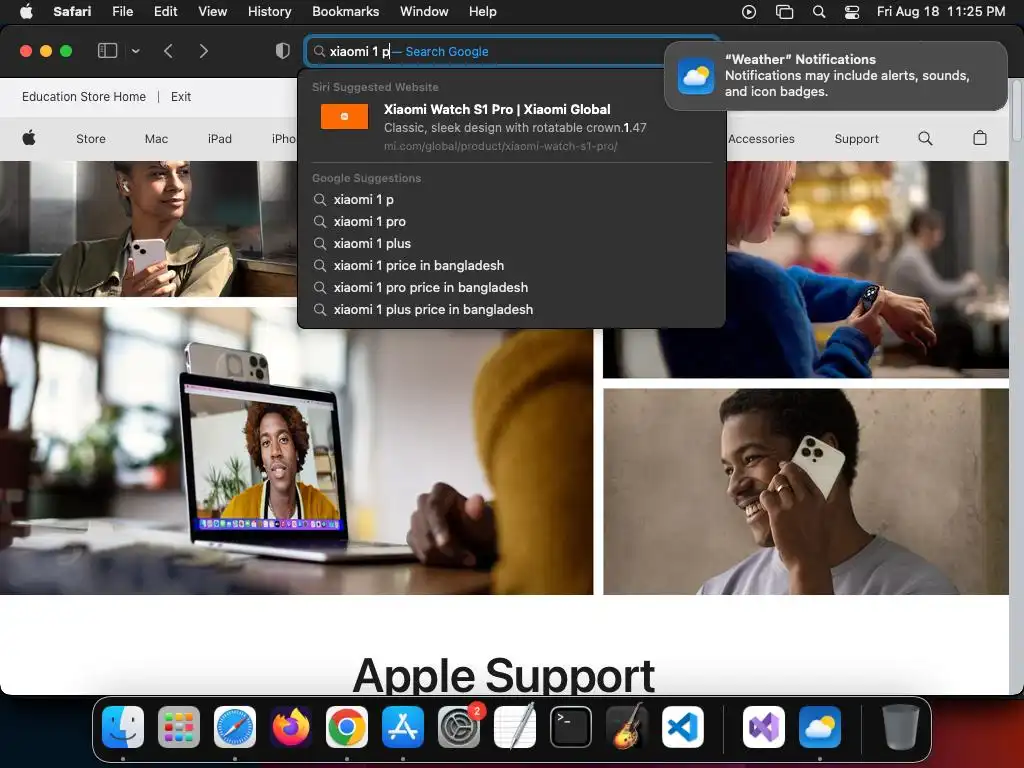This screenshot has height=768, width=1024.
Task: Click the privacy shield icon in Safari toolbar
Action: [283, 51]
